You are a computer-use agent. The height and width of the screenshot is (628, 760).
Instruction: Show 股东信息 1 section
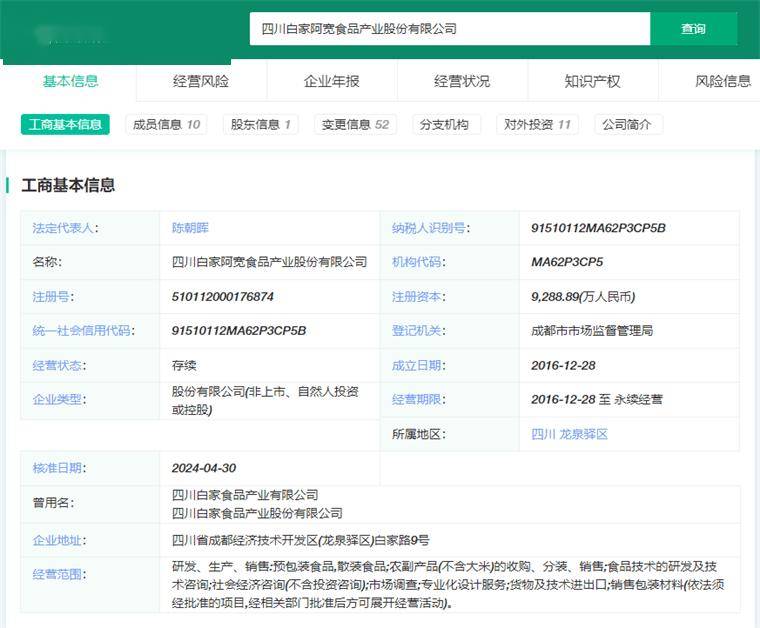tap(260, 125)
